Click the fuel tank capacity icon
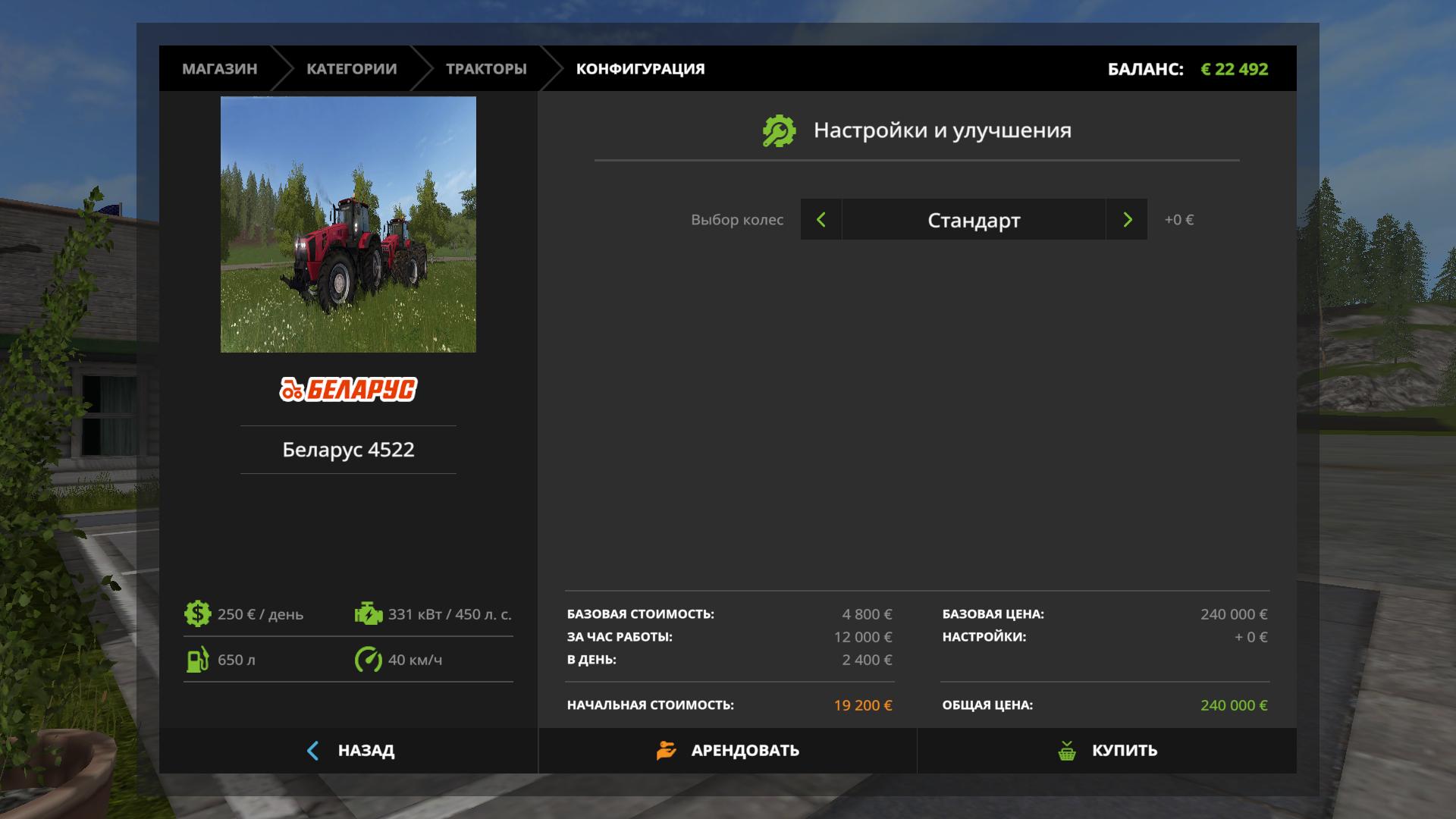Screen dimensions: 1456x819 (x=197, y=659)
